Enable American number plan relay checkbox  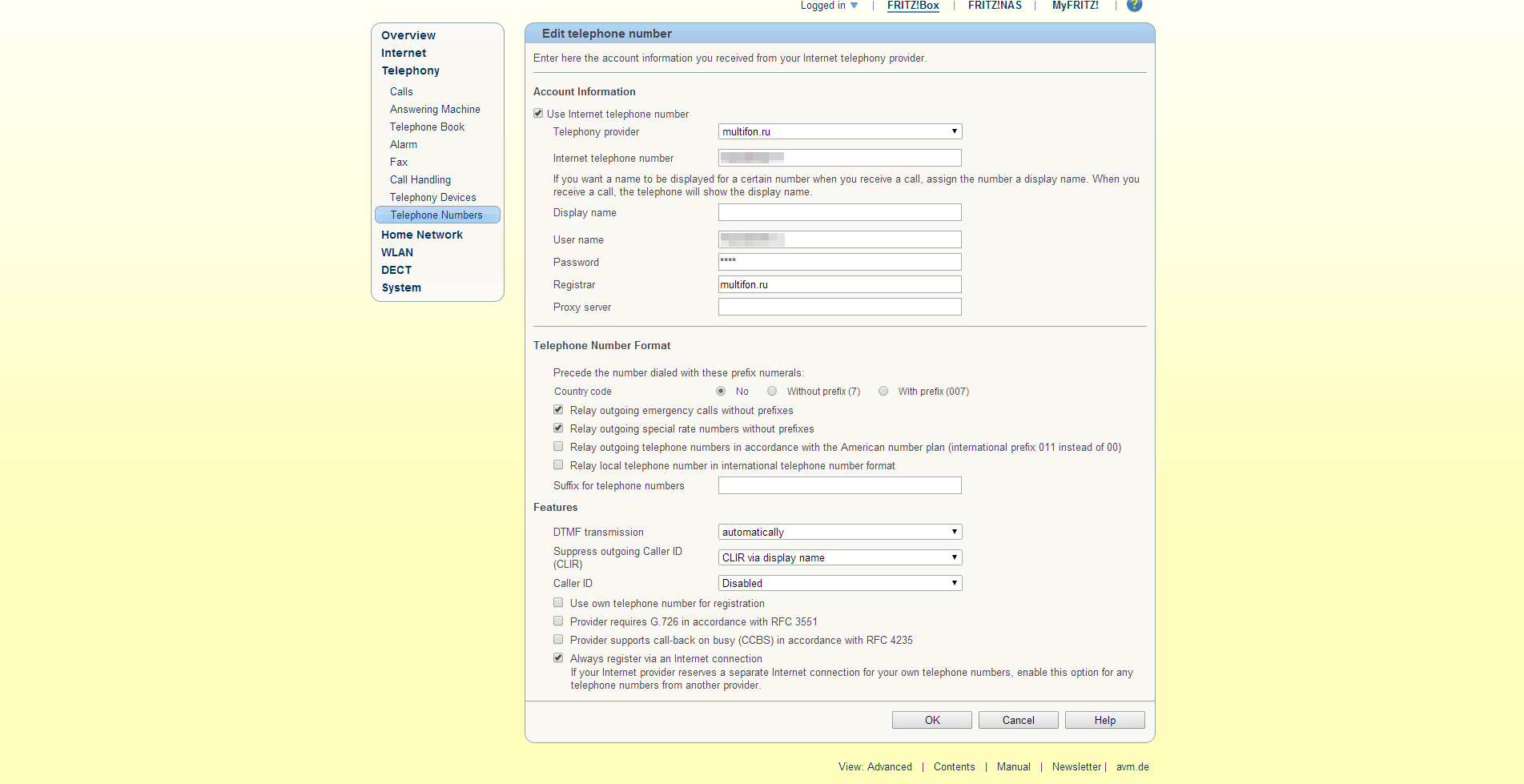pyautogui.click(x=558, y=447)
